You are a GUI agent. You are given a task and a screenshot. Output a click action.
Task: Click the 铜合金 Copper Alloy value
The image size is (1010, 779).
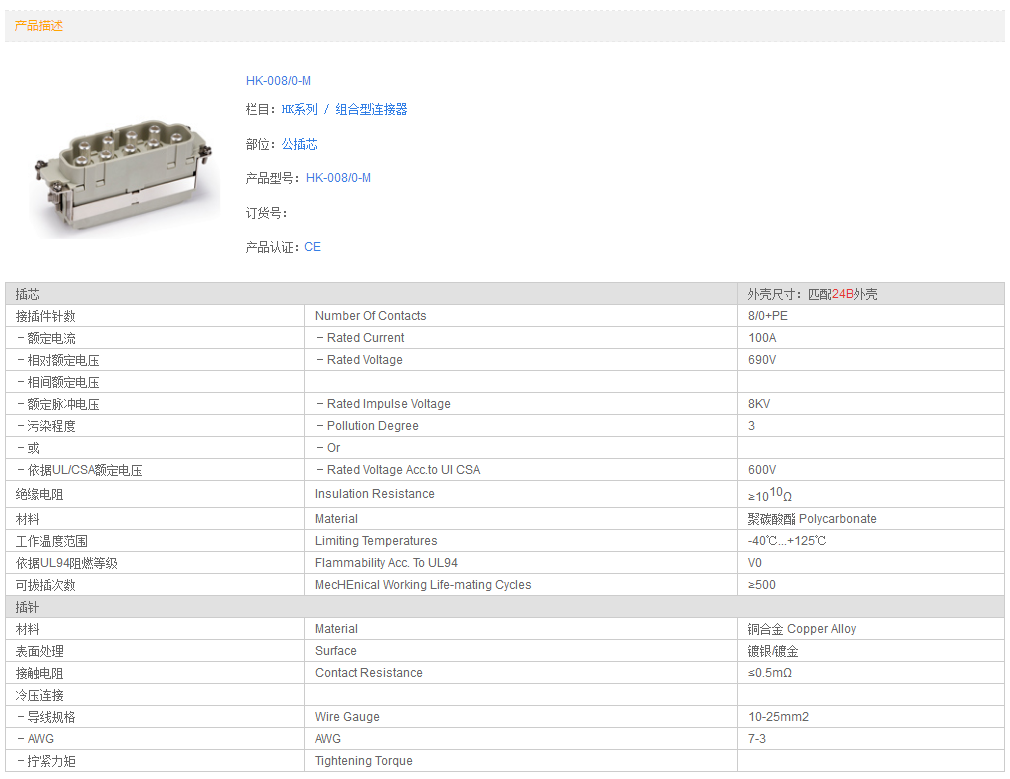[x=801, y=629]
